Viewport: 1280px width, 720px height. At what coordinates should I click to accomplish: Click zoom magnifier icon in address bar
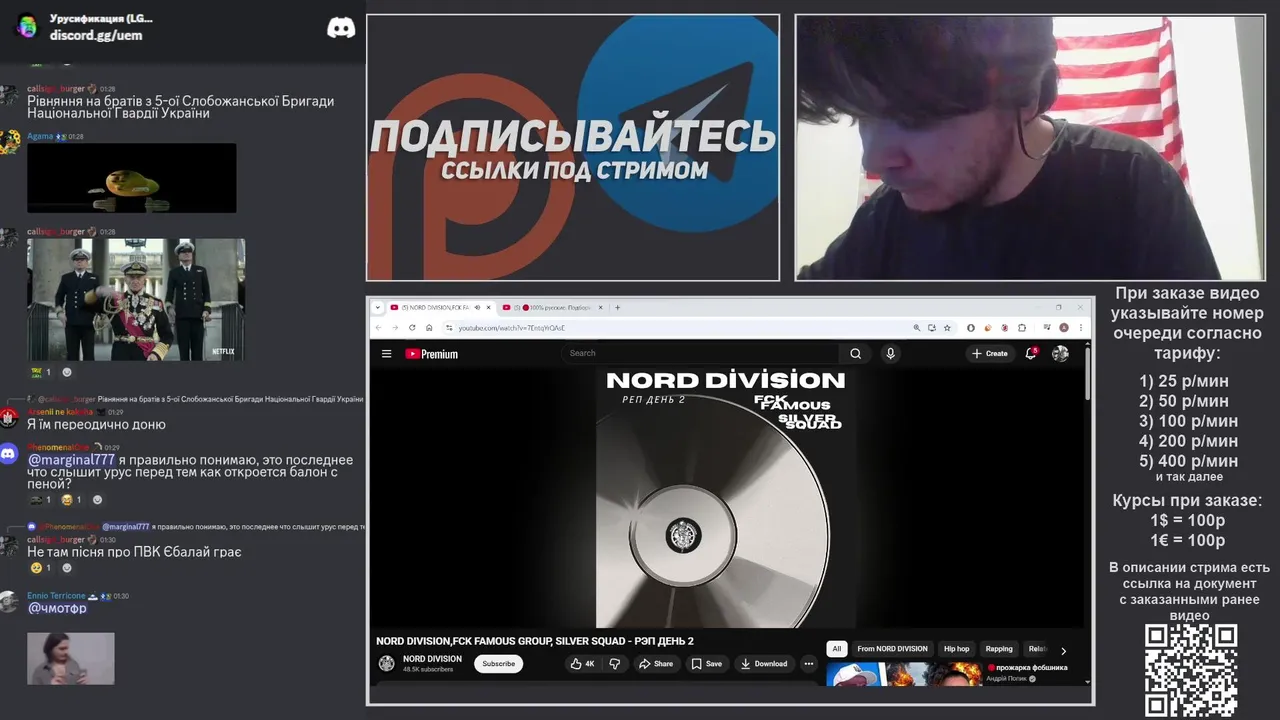pyautogui.click(x=916, y=327)
